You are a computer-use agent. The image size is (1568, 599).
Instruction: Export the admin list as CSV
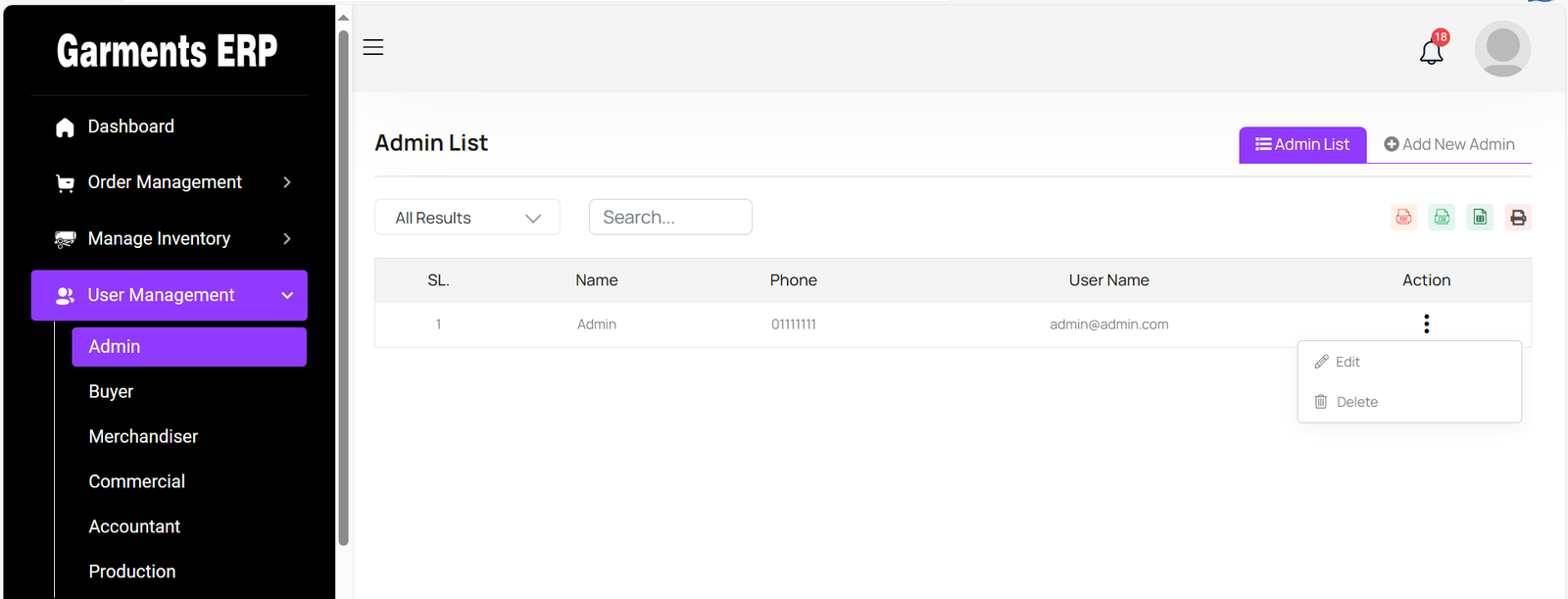click(1442, 218)
